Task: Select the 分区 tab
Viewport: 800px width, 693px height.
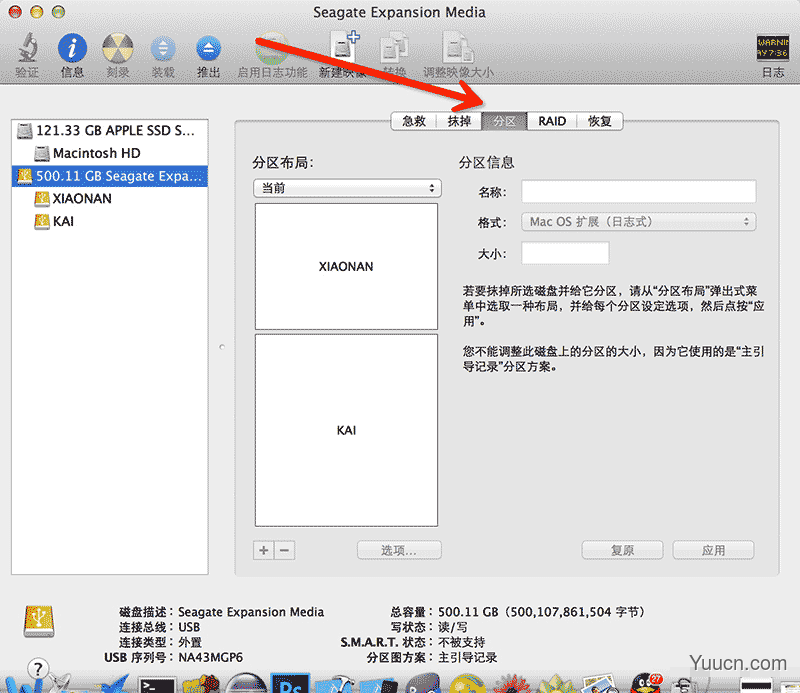Action: point(505,121)
